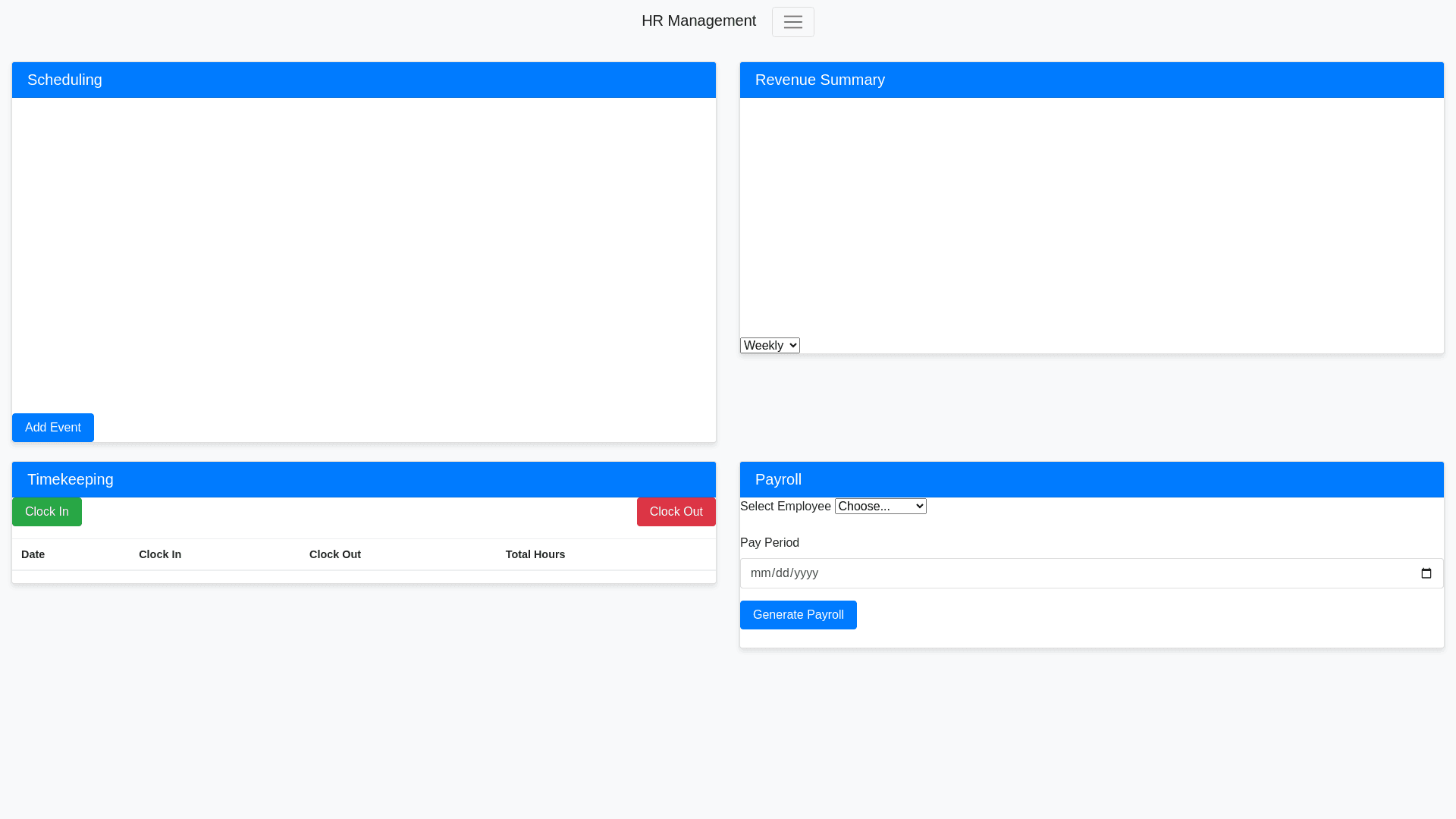Click the Select Employee label
The width and height of the screenshot is (1456, 819).
[x=785, y=506]
